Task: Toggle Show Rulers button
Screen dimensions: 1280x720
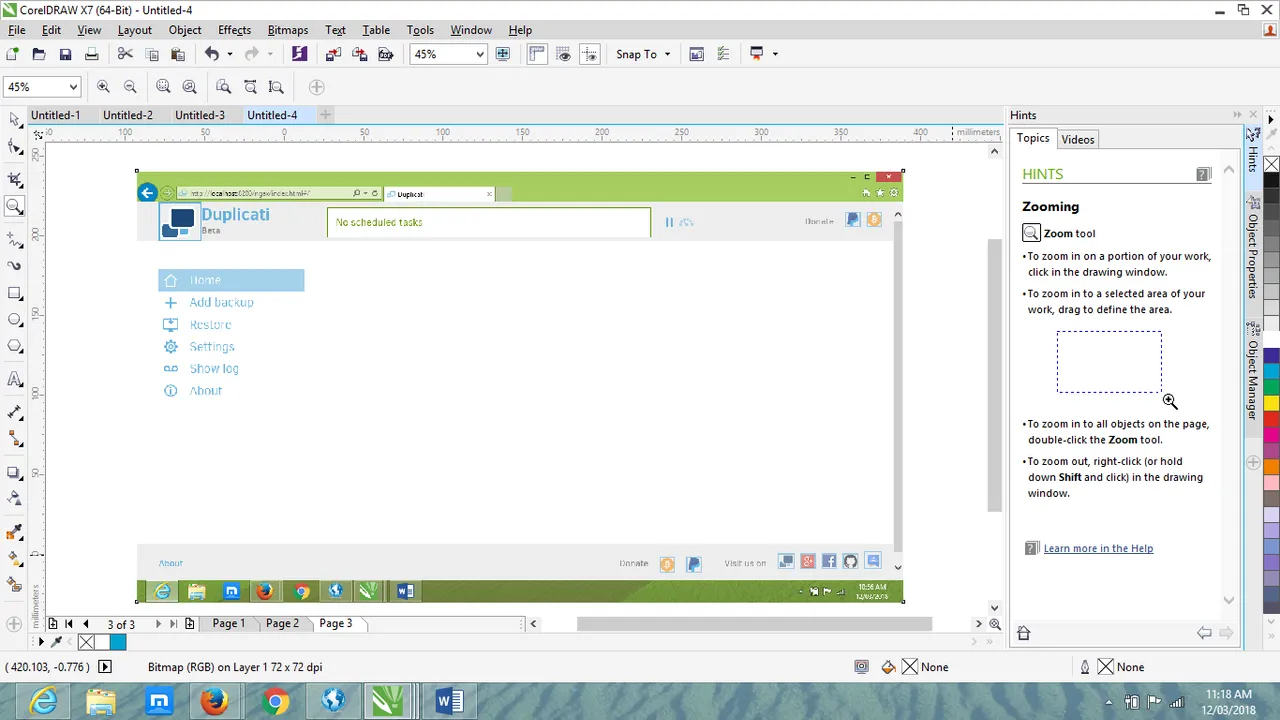Action: 537,54
